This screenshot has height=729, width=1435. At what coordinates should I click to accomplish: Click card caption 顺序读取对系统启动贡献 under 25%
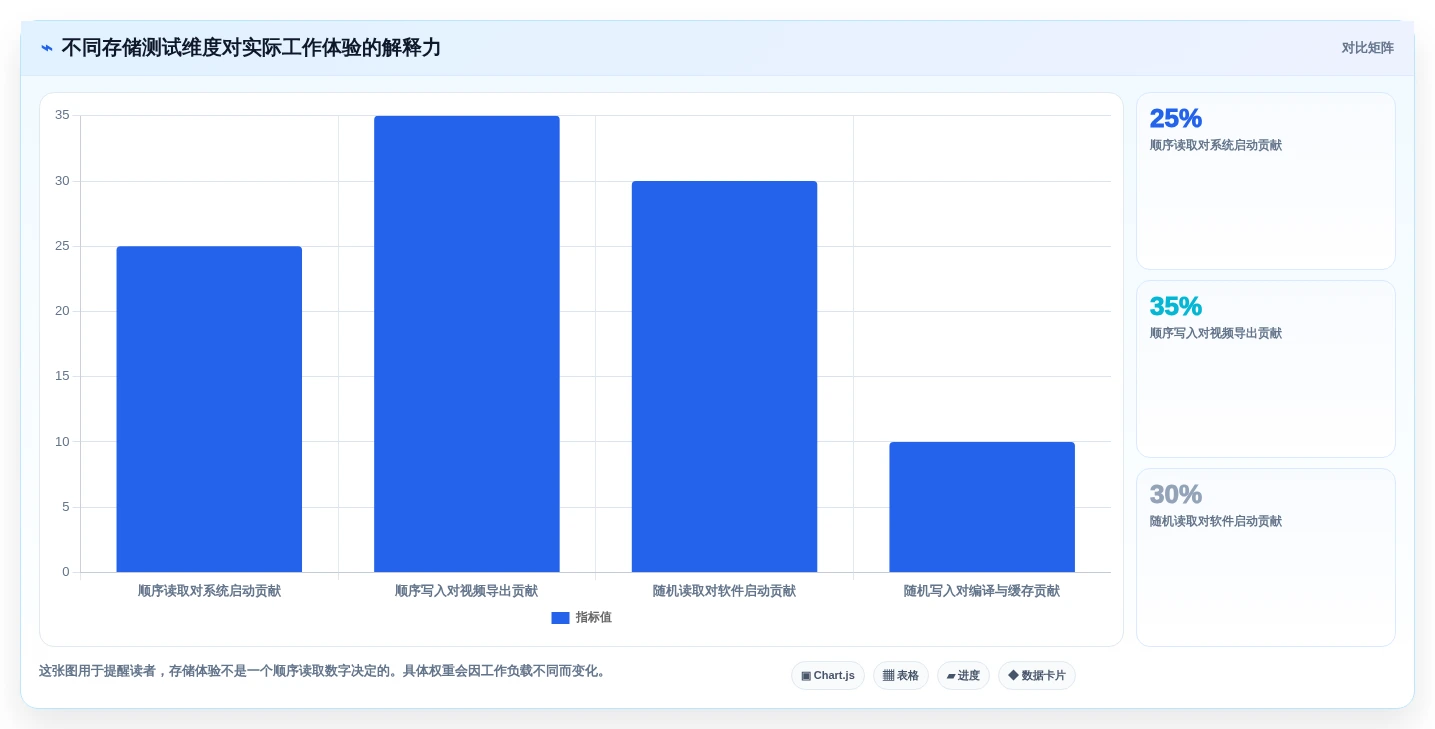coord(1216,145)
